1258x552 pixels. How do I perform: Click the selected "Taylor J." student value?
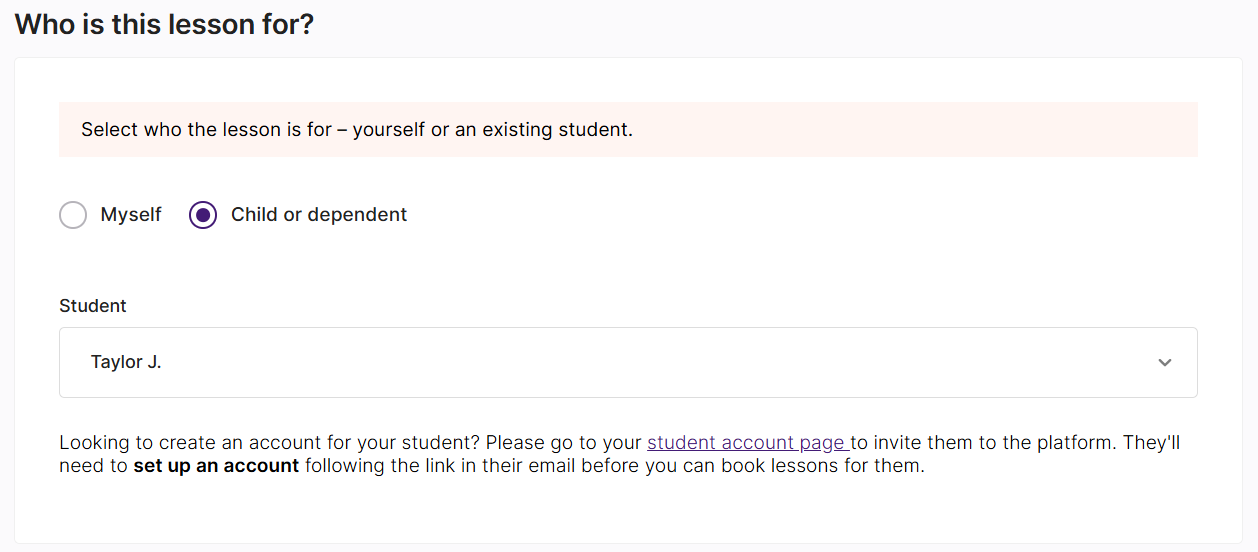pos(126,362)
